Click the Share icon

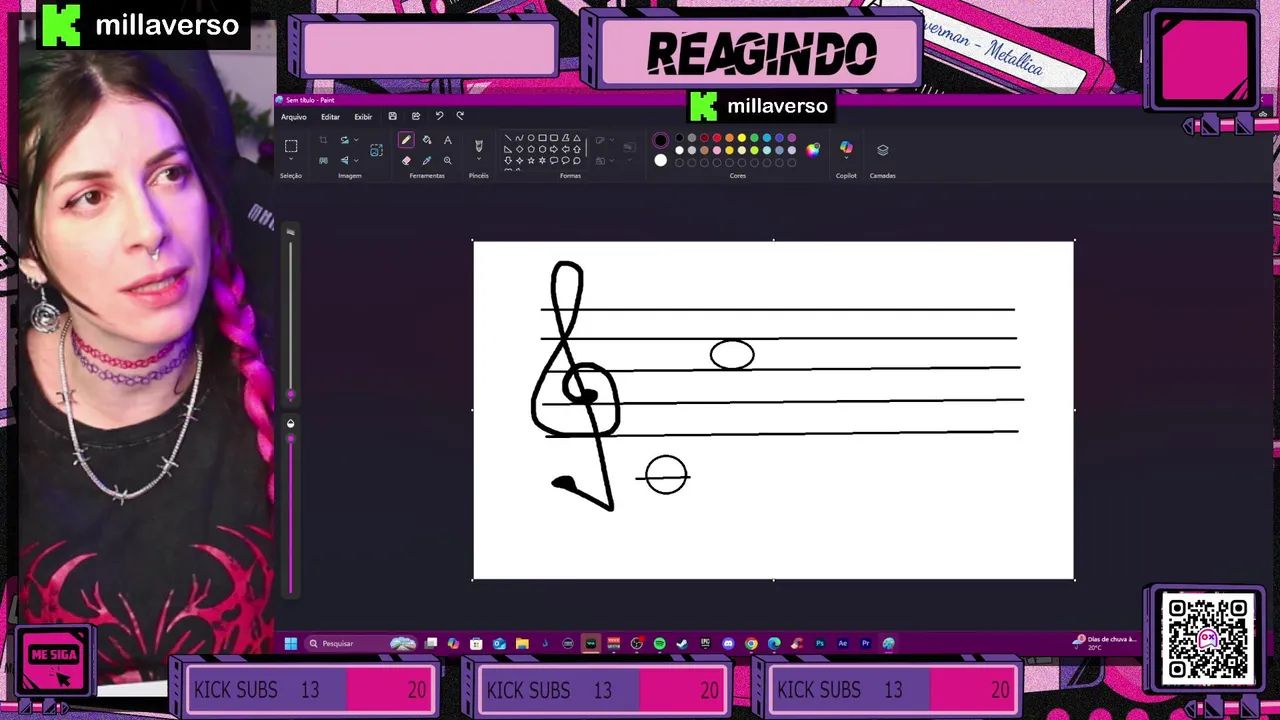416,116
